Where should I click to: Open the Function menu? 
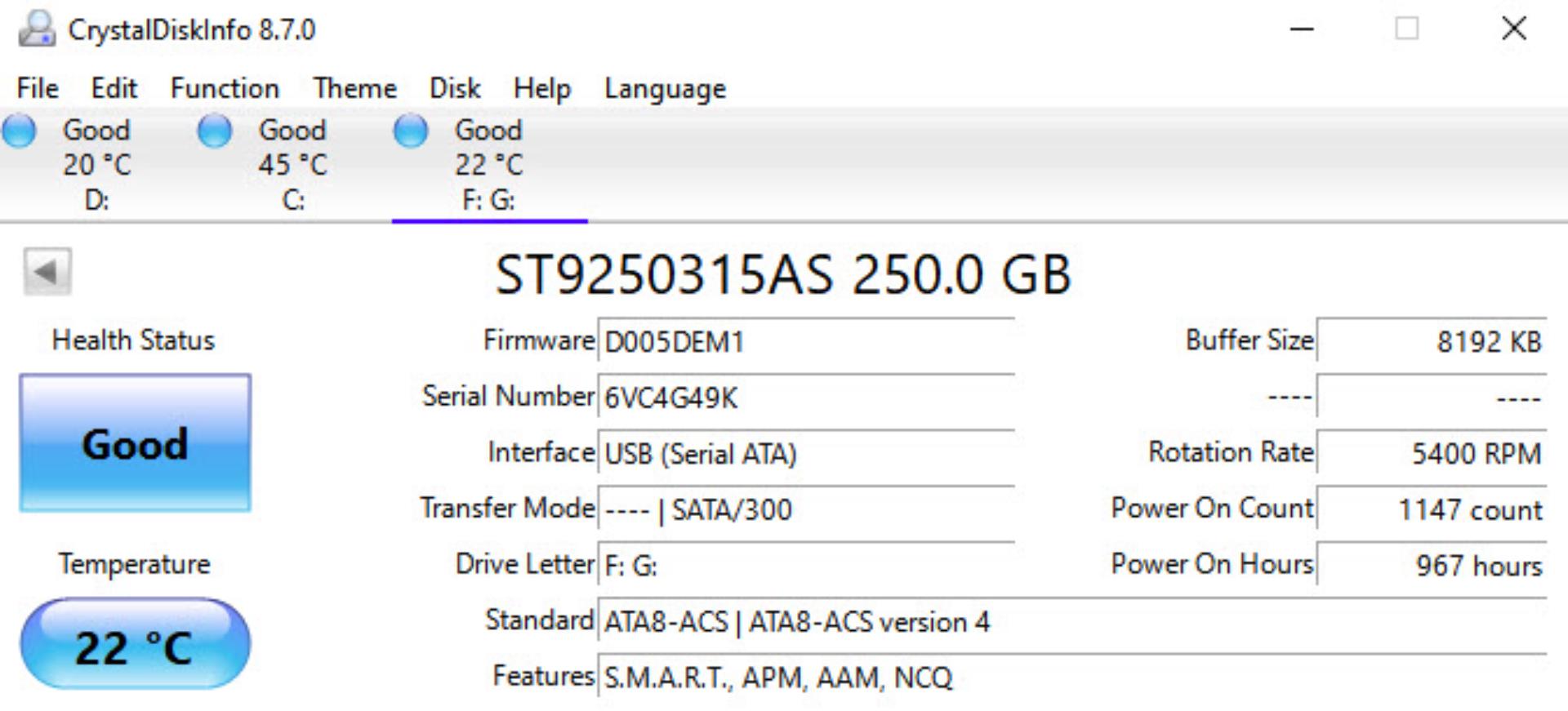point(225,88)
